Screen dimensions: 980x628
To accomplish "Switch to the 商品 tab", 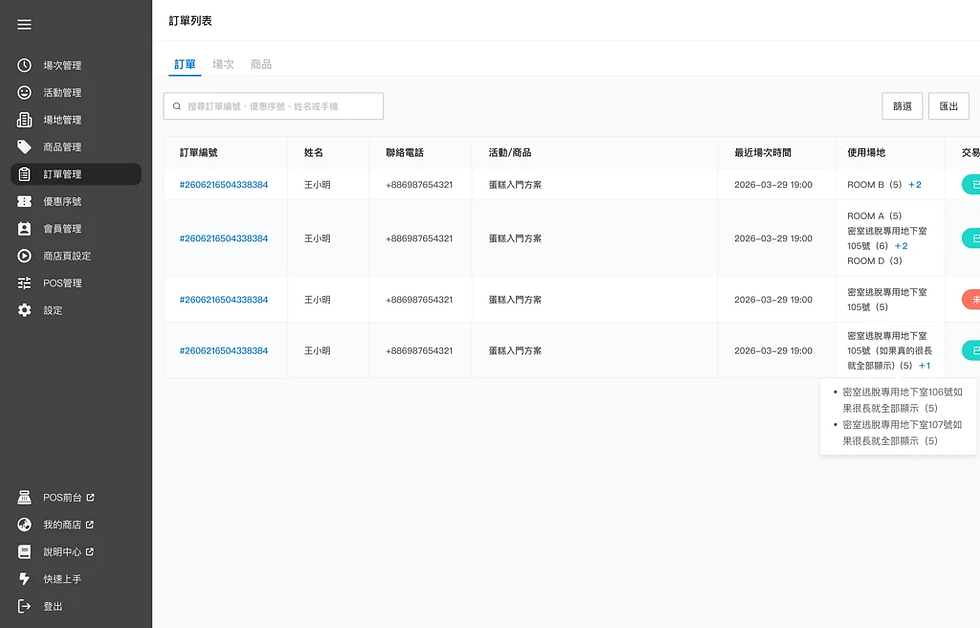I will click(261, 64).
